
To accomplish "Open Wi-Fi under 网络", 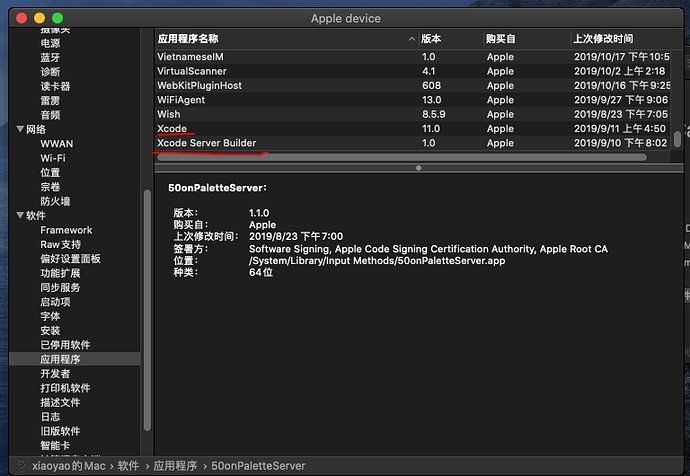I will point(53,158).
